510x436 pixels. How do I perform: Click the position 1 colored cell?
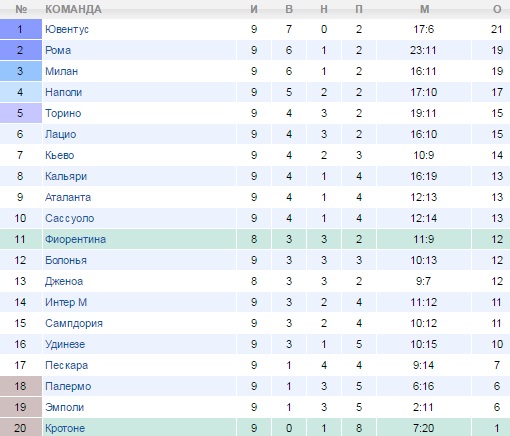pyautogui.click(x=21, y=29)
